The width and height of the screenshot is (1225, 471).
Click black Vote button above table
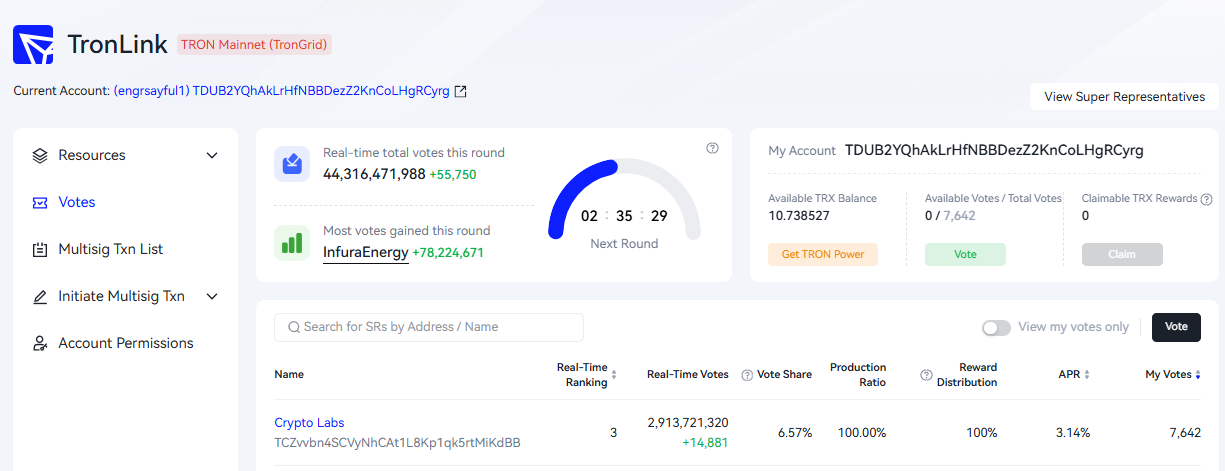pyautogui.click(x=1176, y=327)
